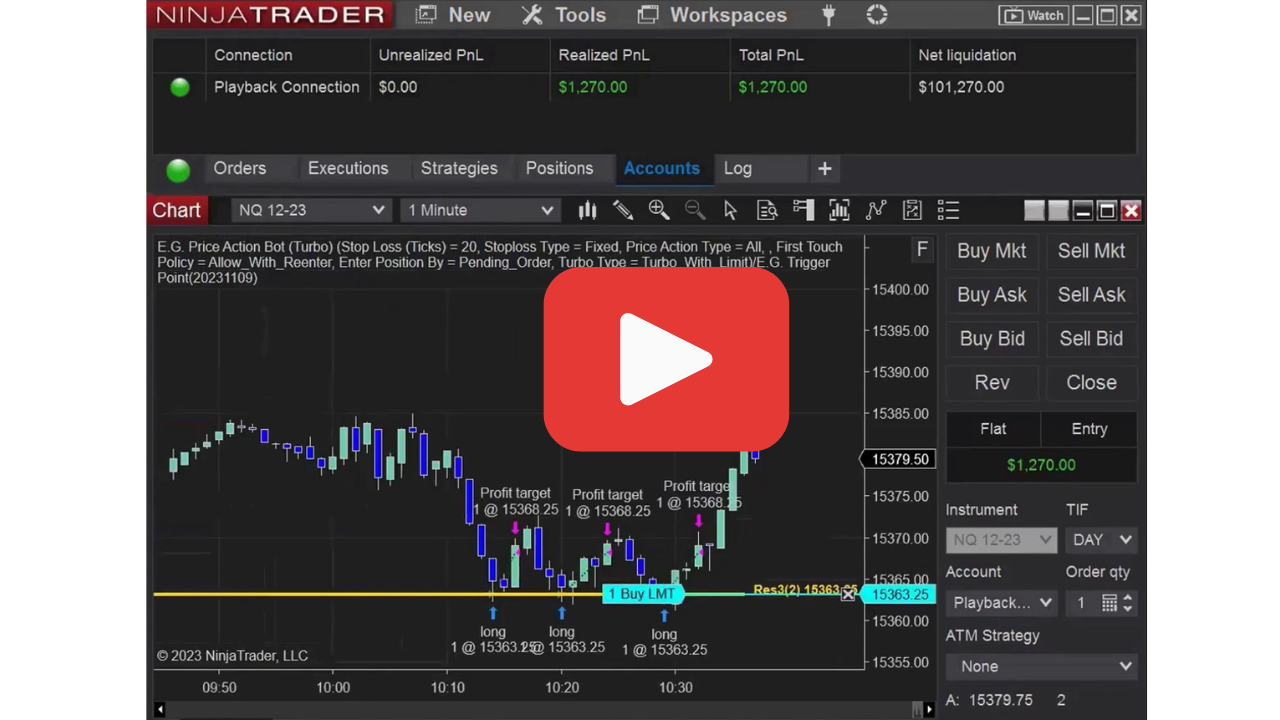Click the Order qty input field
This screenshot has height=720, width=1280.
click(1082, 603)
